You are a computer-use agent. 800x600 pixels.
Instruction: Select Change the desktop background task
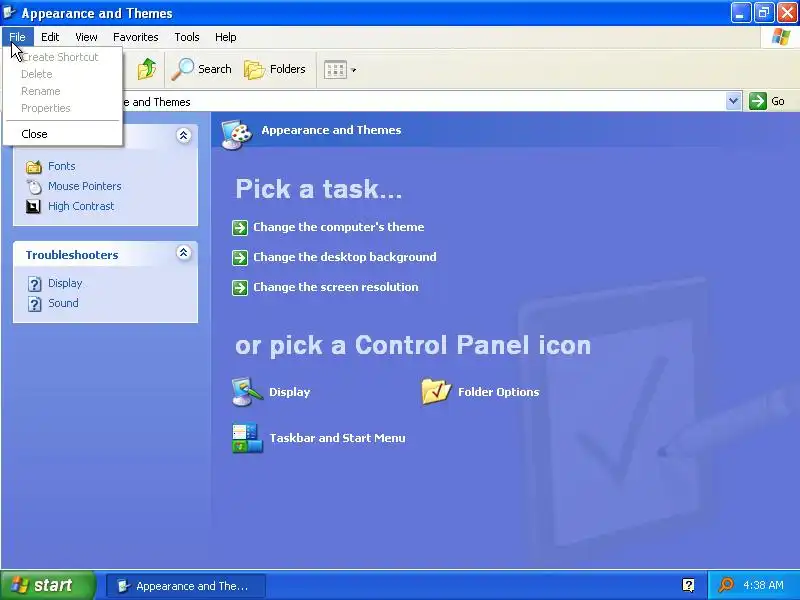(345, 257)
